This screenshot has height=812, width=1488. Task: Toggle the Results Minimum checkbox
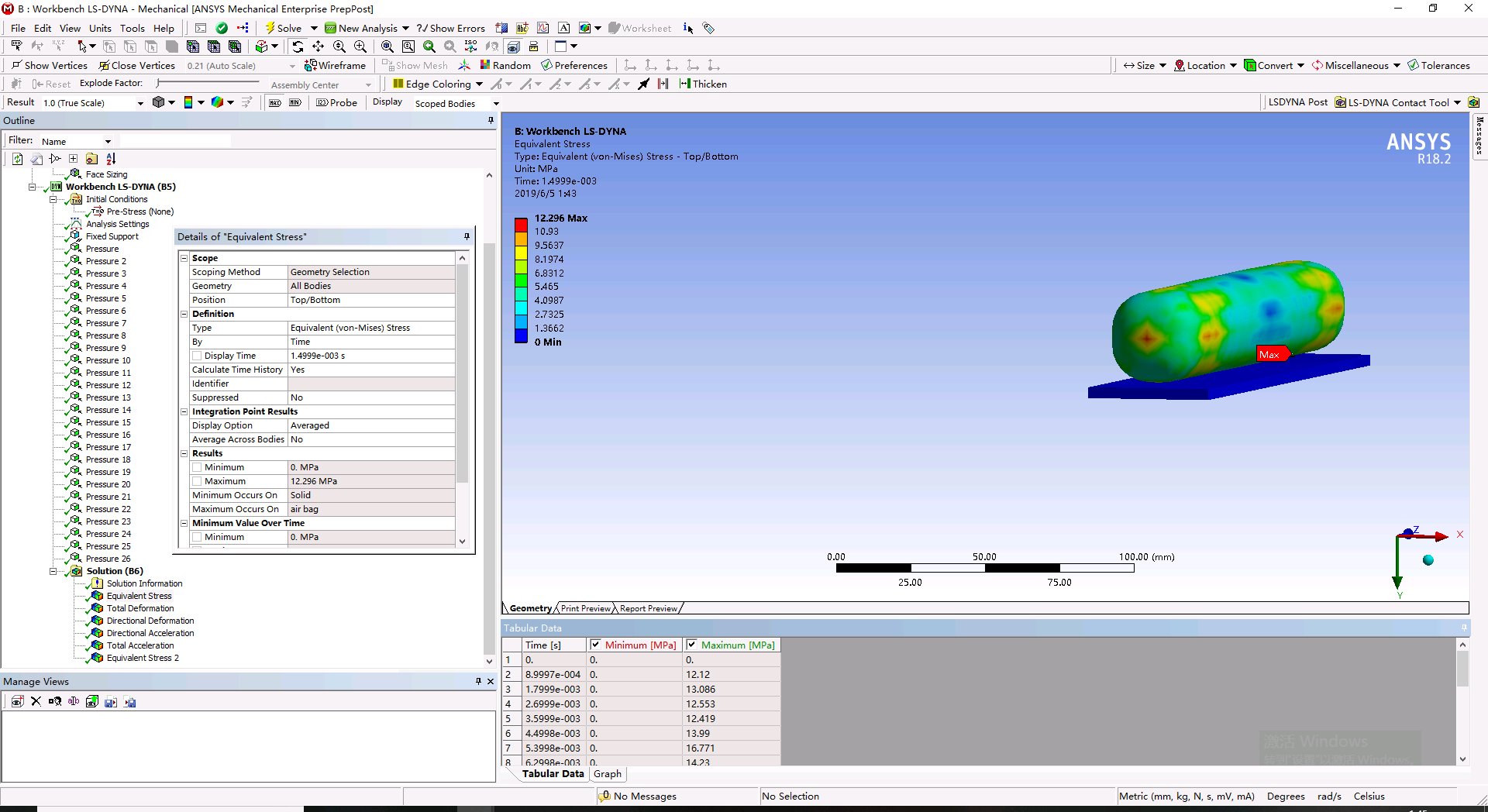(197, 467)
